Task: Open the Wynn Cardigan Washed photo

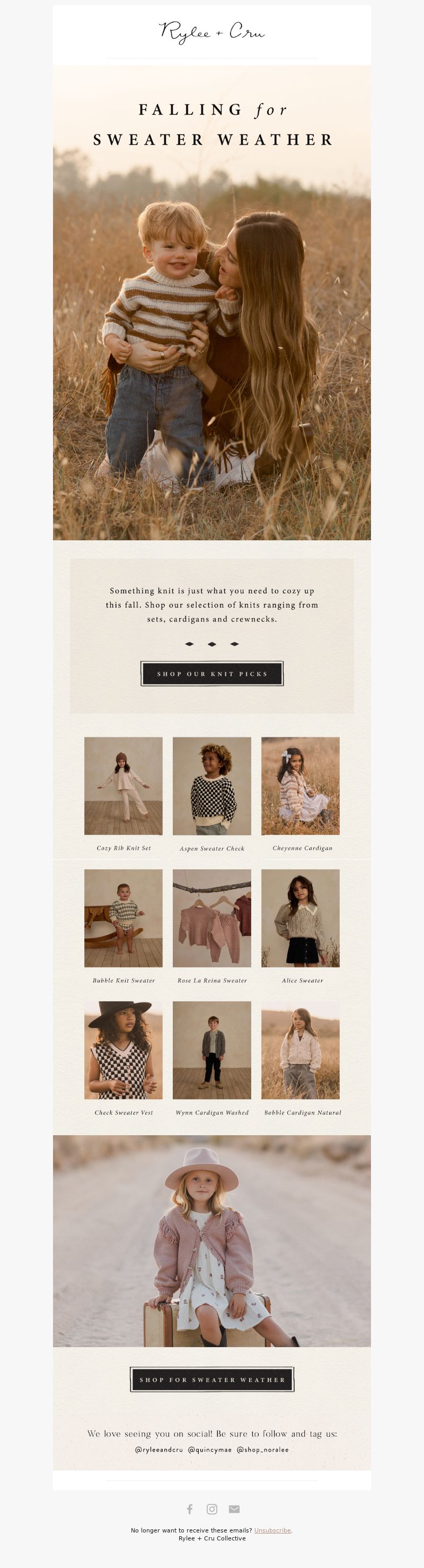Action: point(212,1050)
